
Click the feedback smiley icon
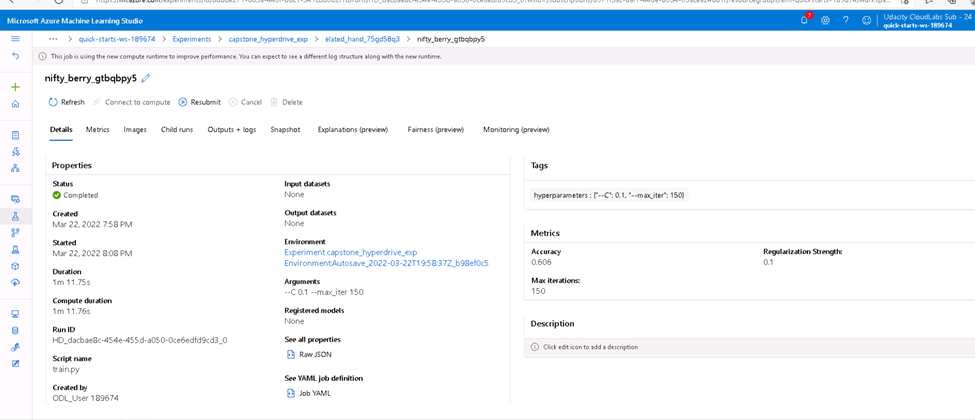coord(866,21)
